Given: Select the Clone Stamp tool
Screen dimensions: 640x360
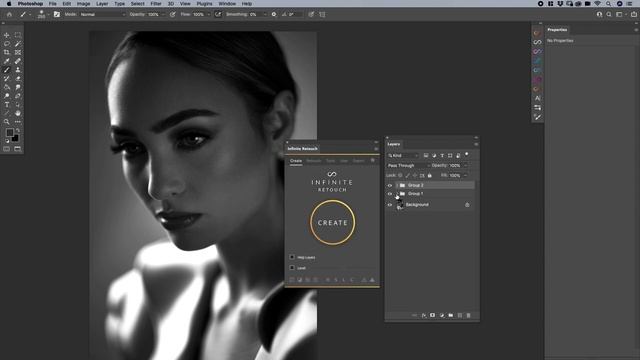Looking at the screenshot, I should [x=18, y=70].
